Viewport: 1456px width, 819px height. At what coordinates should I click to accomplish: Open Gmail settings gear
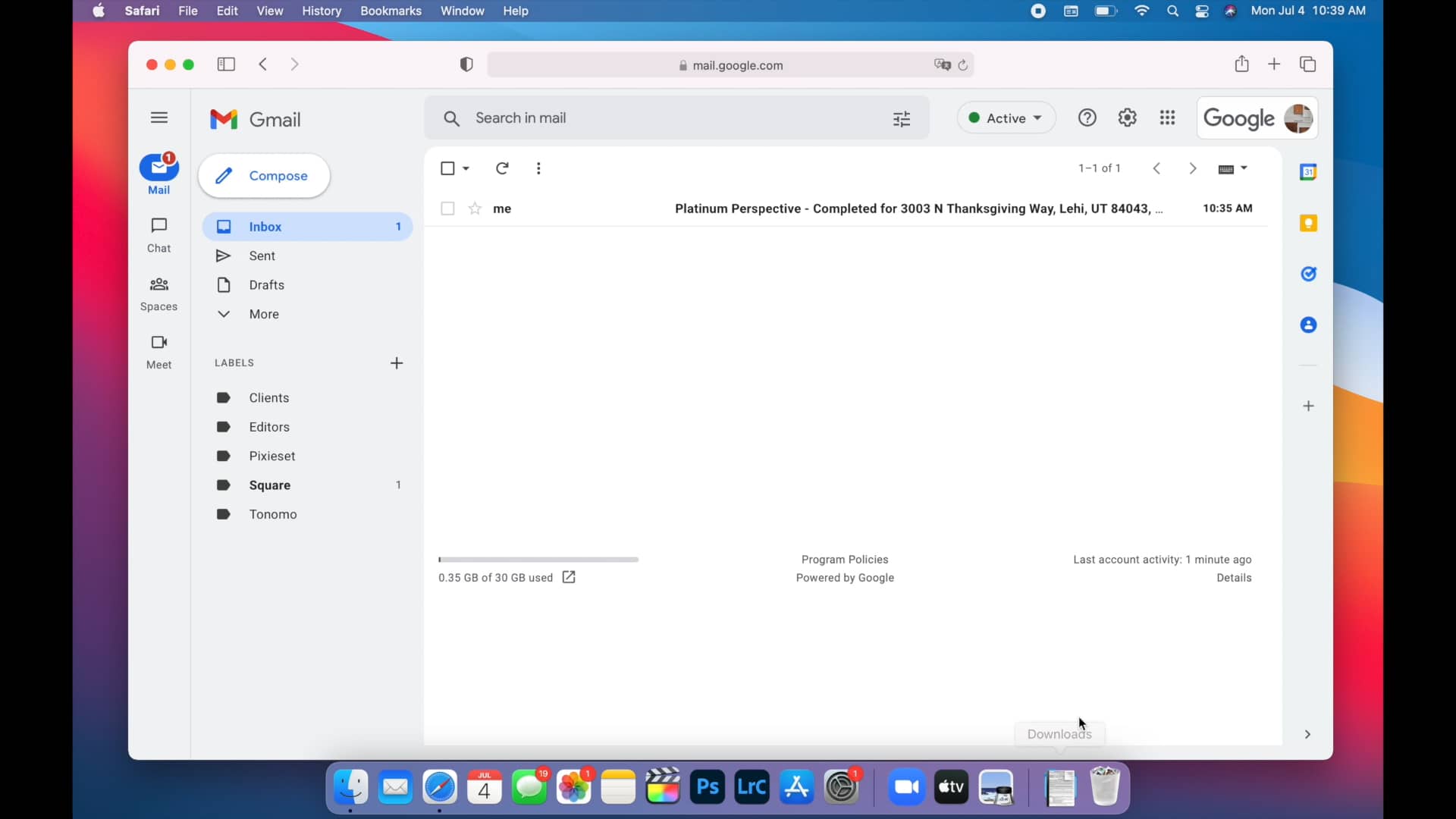(x=1128, y=118)
